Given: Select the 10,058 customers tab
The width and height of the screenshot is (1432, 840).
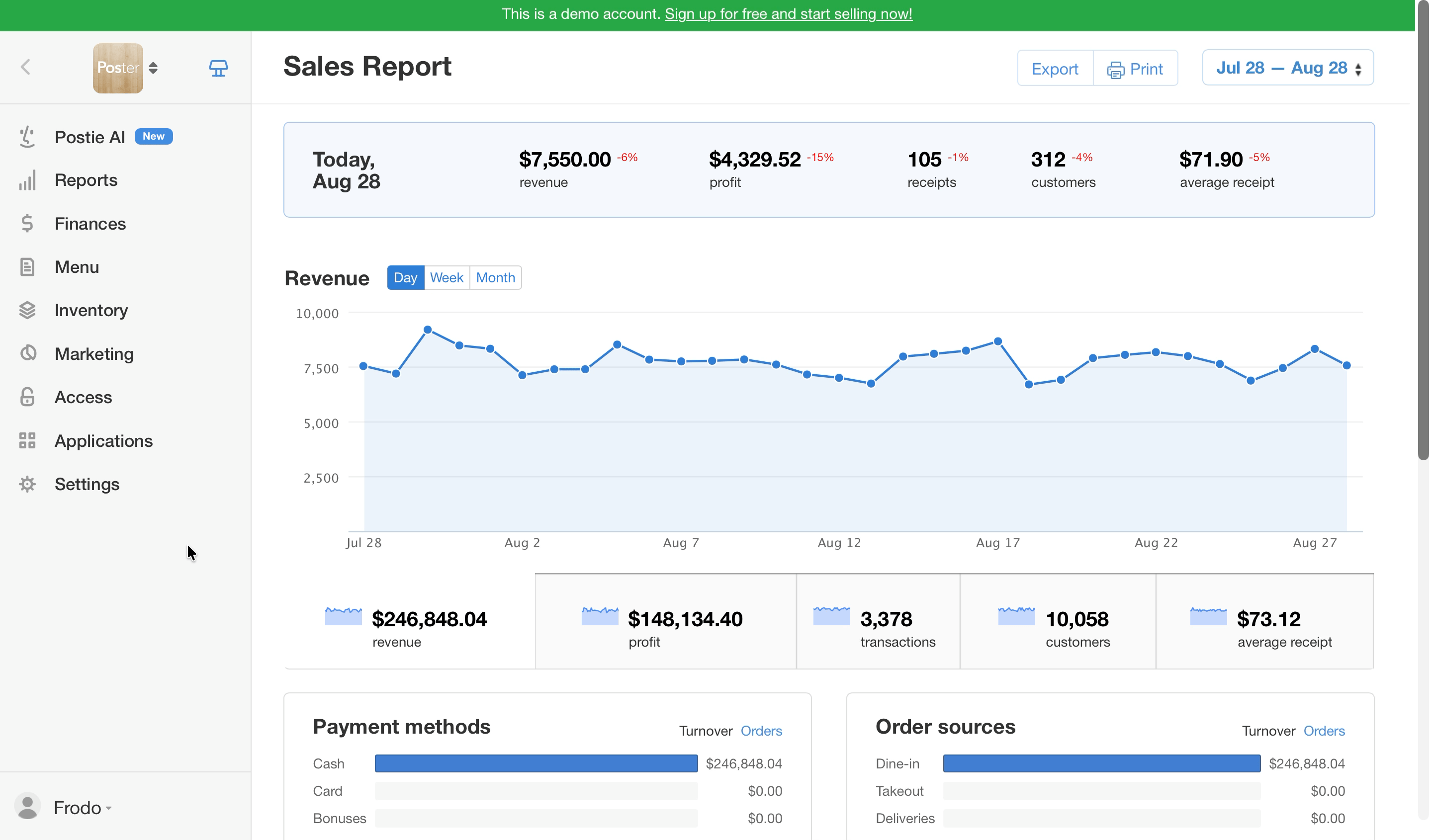Looking at the screenshot, I should pyautogui.click(x=1058, y=621).
